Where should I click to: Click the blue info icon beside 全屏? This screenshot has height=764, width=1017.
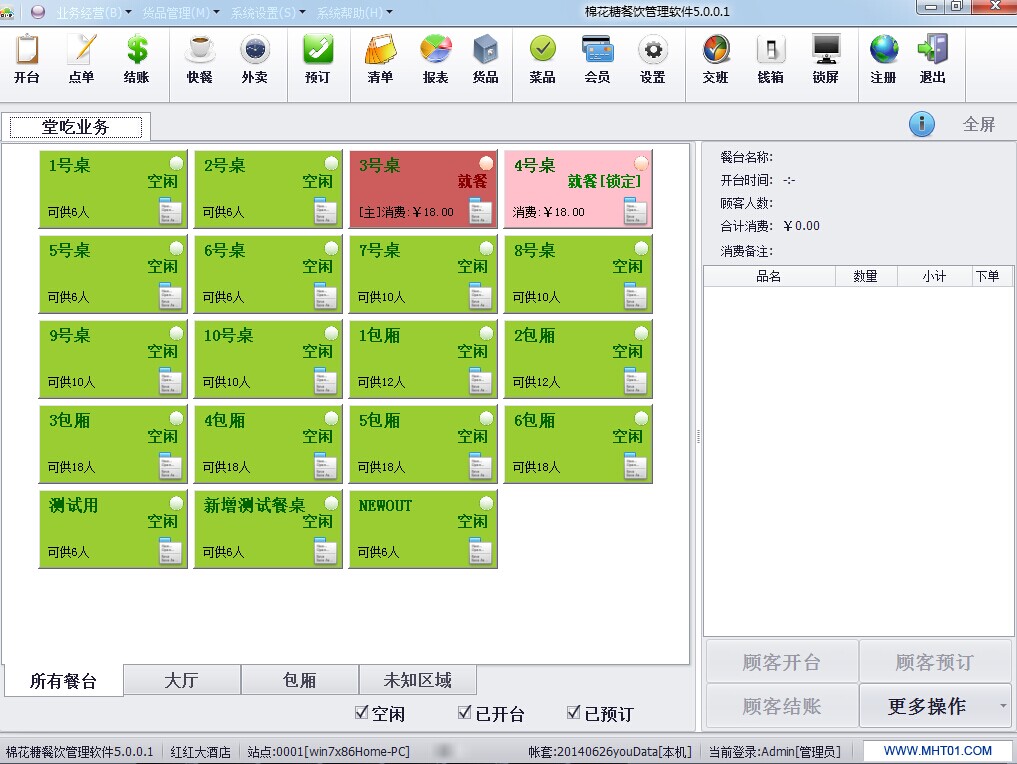click(x=922, y=124)
